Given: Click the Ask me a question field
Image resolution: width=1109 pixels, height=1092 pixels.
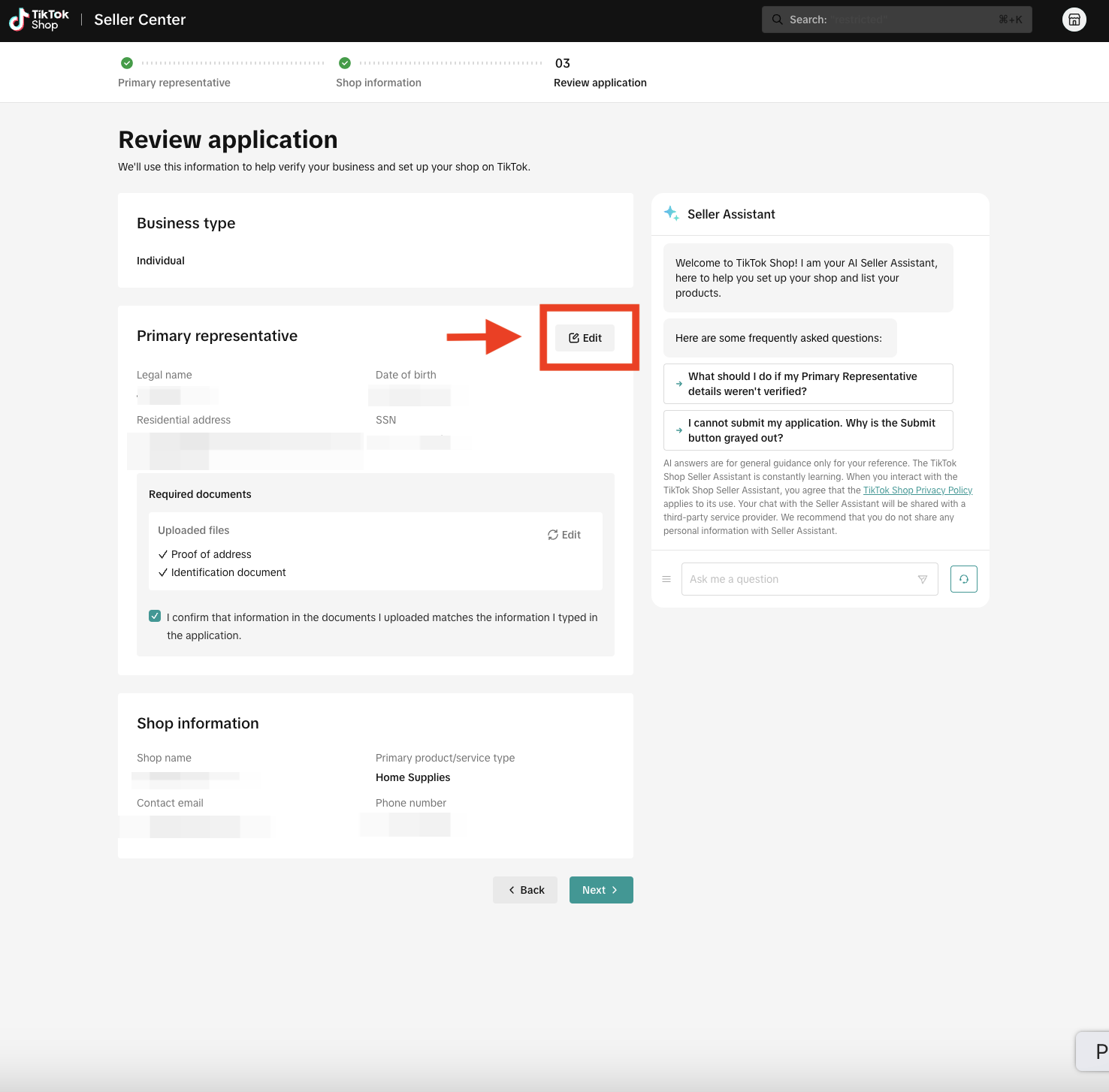Looking at the screenshot, I should 796,579.
